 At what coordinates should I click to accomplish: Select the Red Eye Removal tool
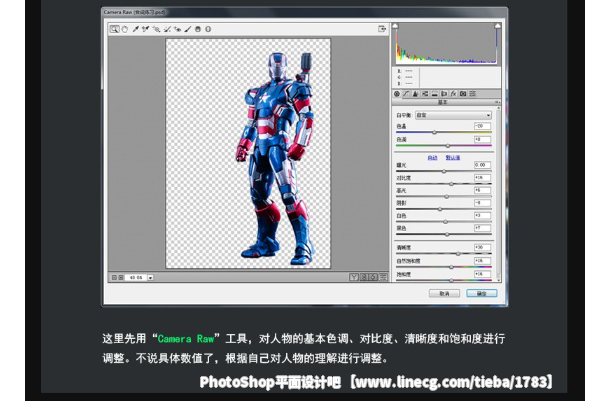177,29
